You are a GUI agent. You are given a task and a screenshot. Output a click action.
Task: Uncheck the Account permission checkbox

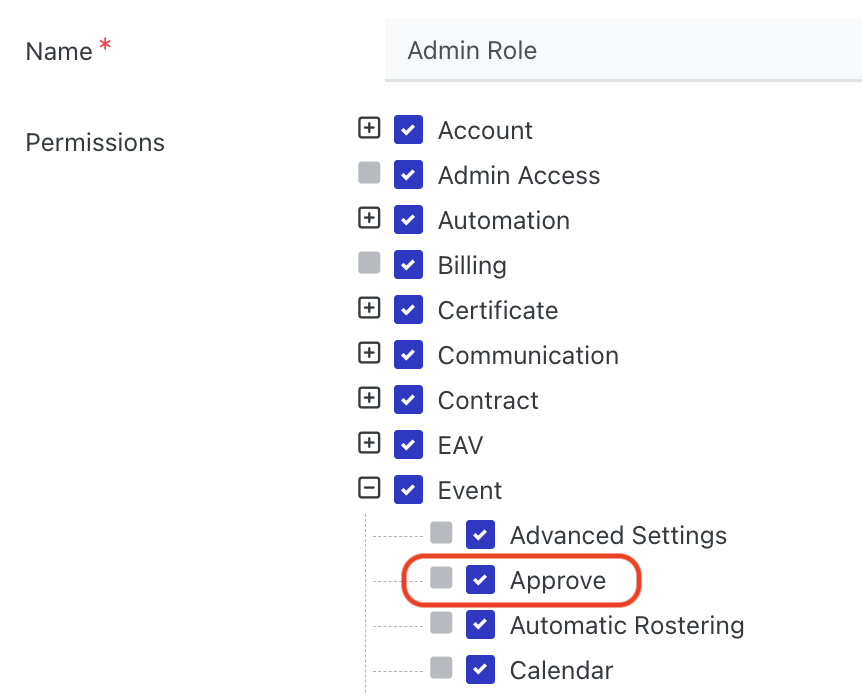408,129
